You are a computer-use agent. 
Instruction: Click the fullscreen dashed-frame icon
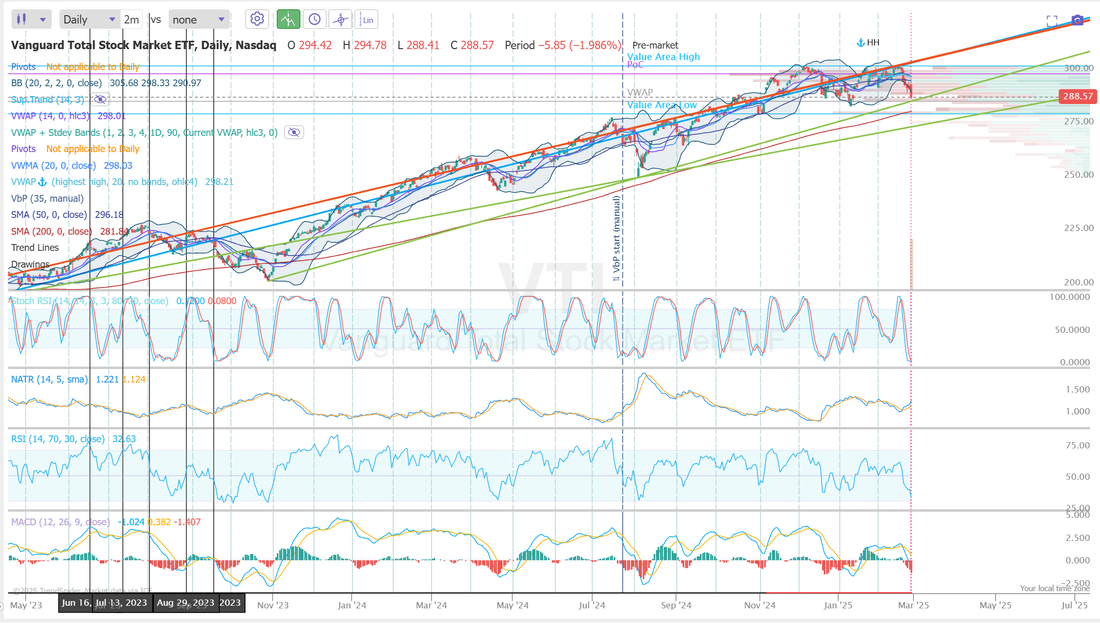[1052, 21]
